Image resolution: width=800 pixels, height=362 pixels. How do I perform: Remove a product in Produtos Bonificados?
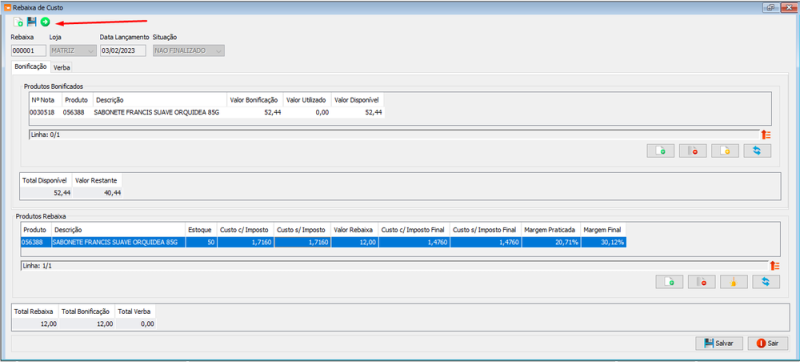[x=693, y=151]
